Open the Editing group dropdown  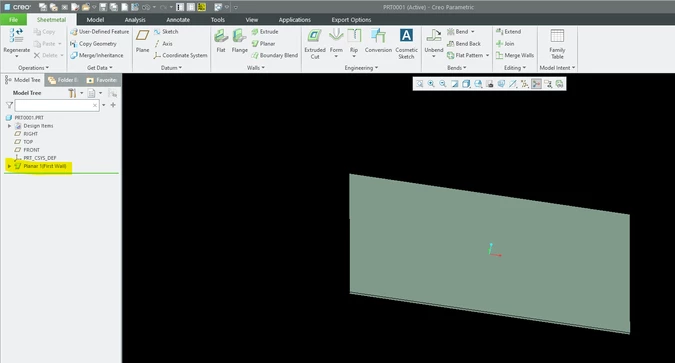(515, 68)
